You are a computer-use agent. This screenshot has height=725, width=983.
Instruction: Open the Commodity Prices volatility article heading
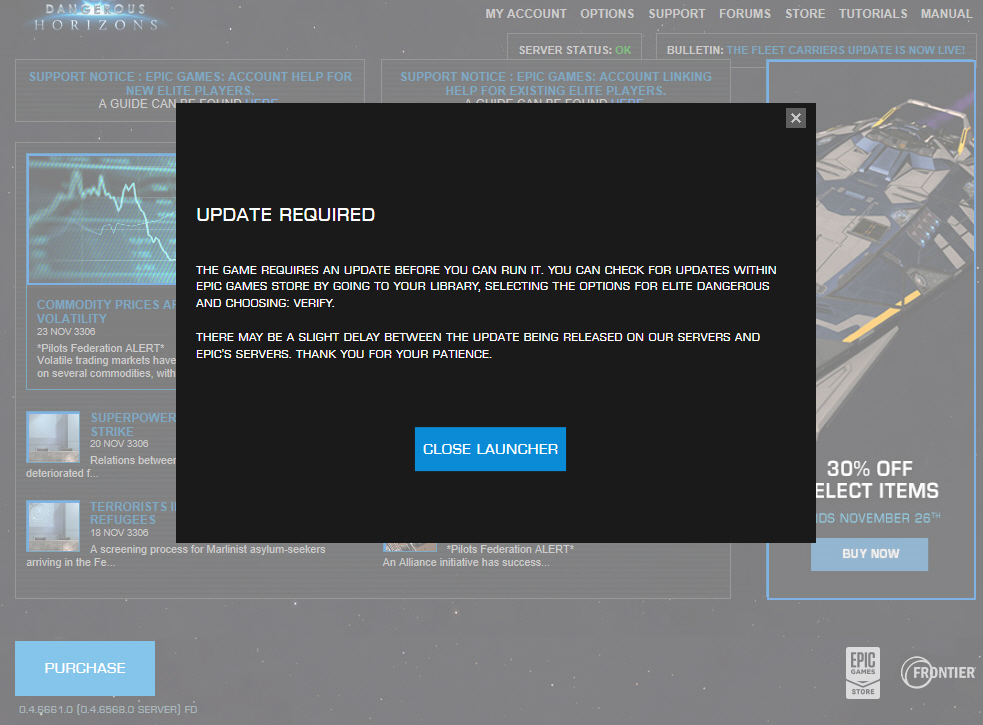(x=107, y=311)
